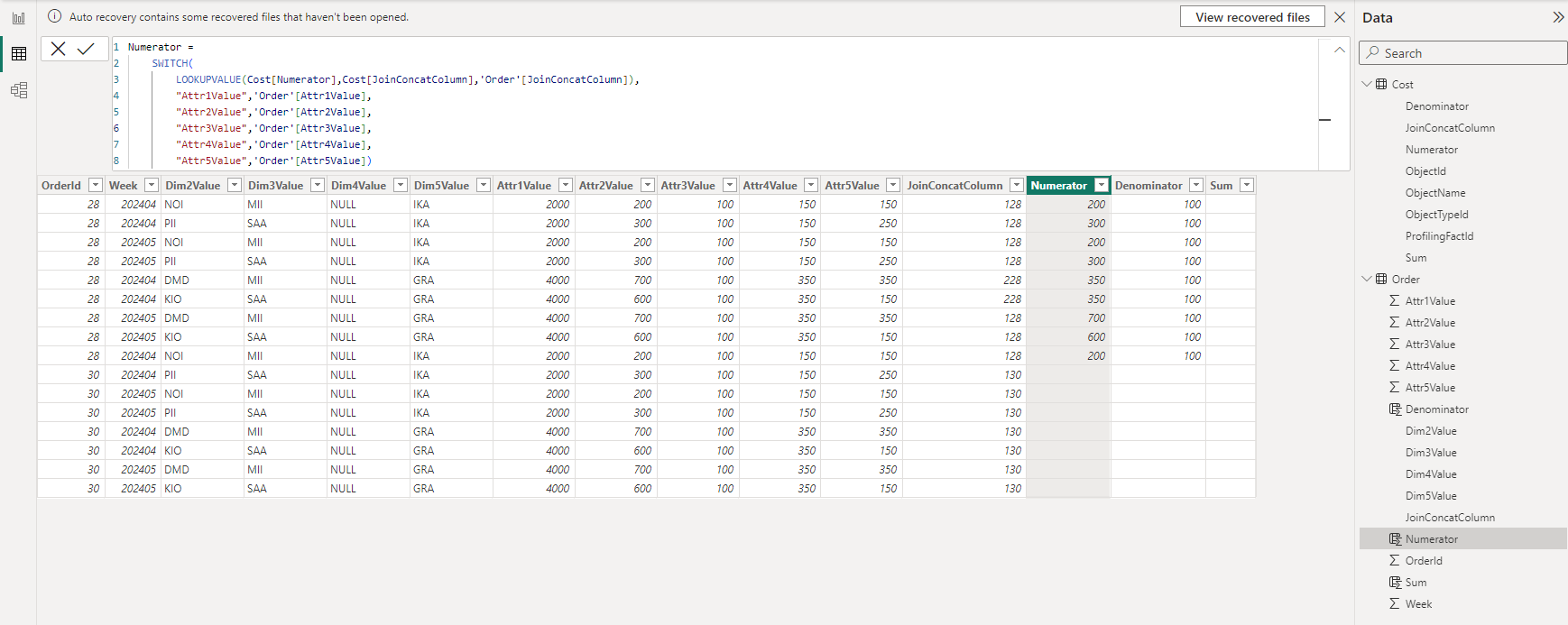The image size is (1568, 625).
Task: Open the Denominator column filter dropdown
Action: [x=1195, y=185]
